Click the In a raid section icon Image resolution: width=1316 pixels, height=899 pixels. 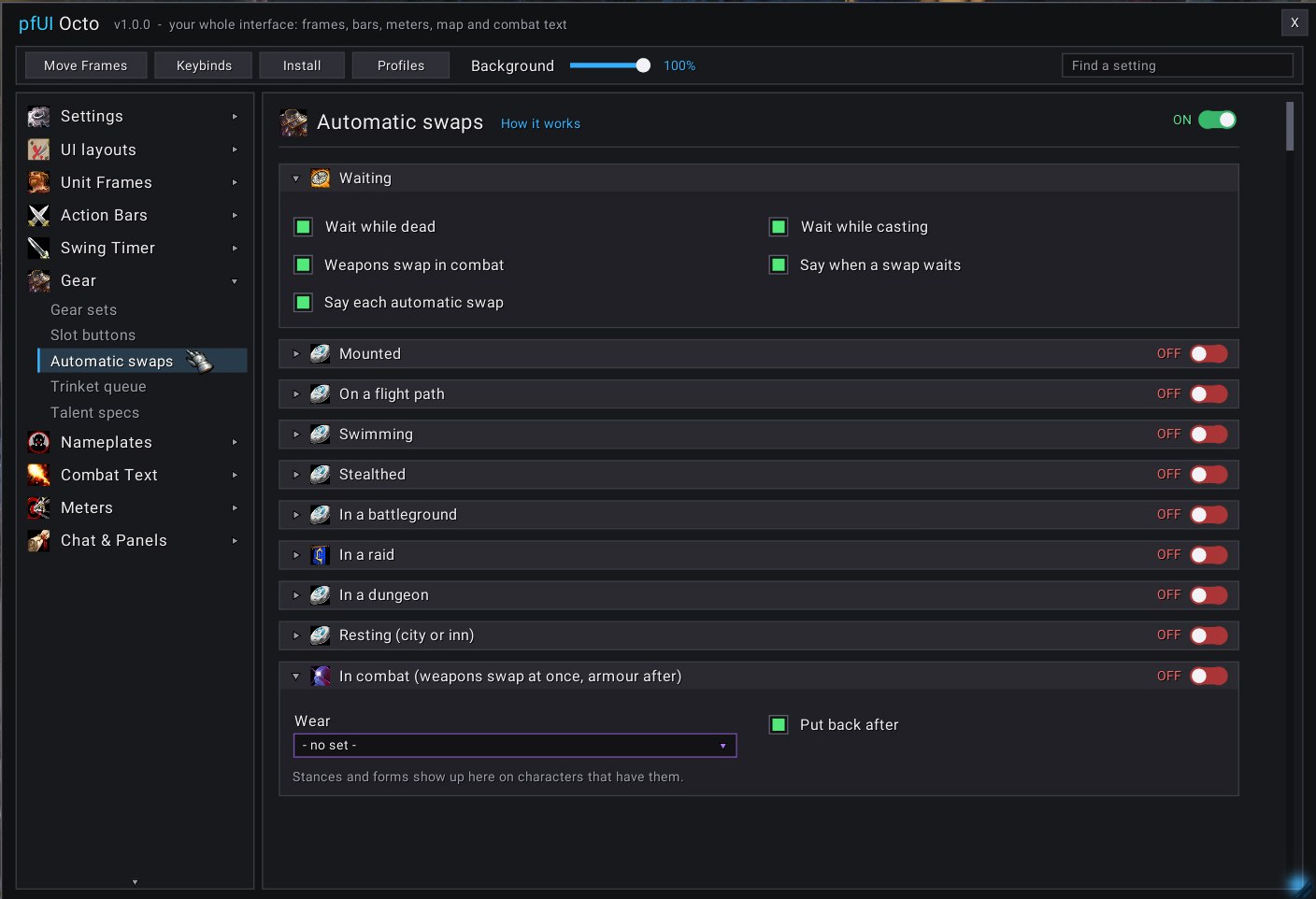(x=320, y=555)
